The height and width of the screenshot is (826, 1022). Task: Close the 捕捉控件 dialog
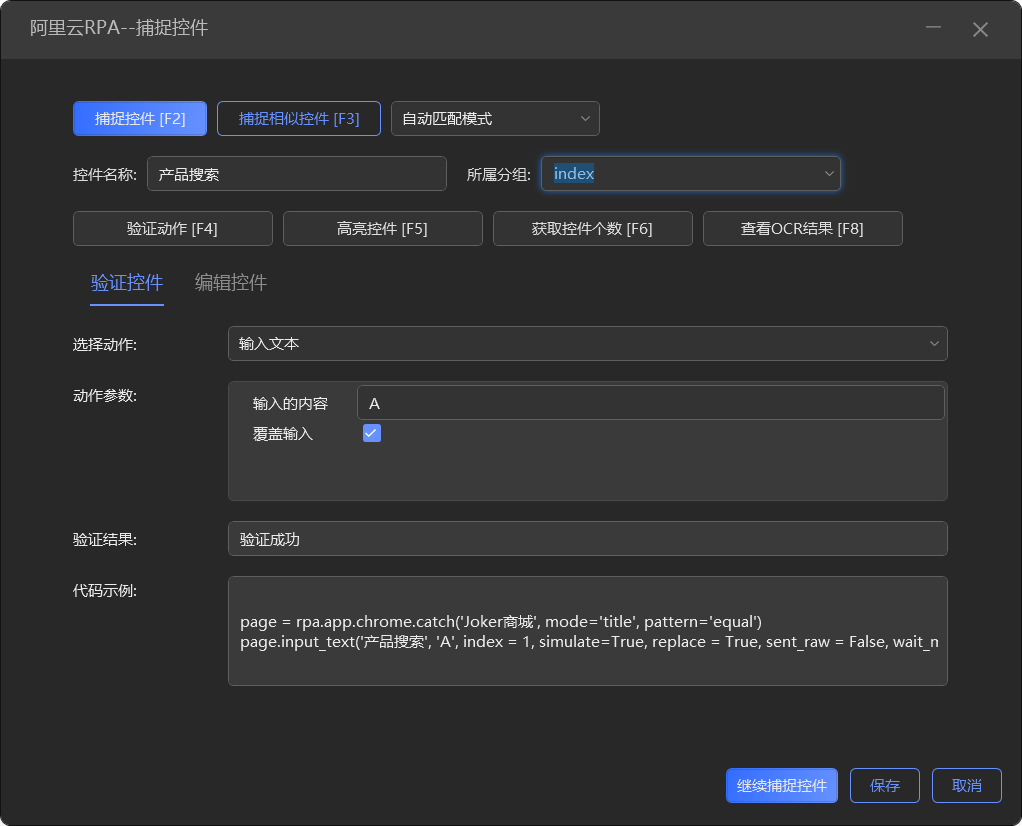tap(980, 29)
